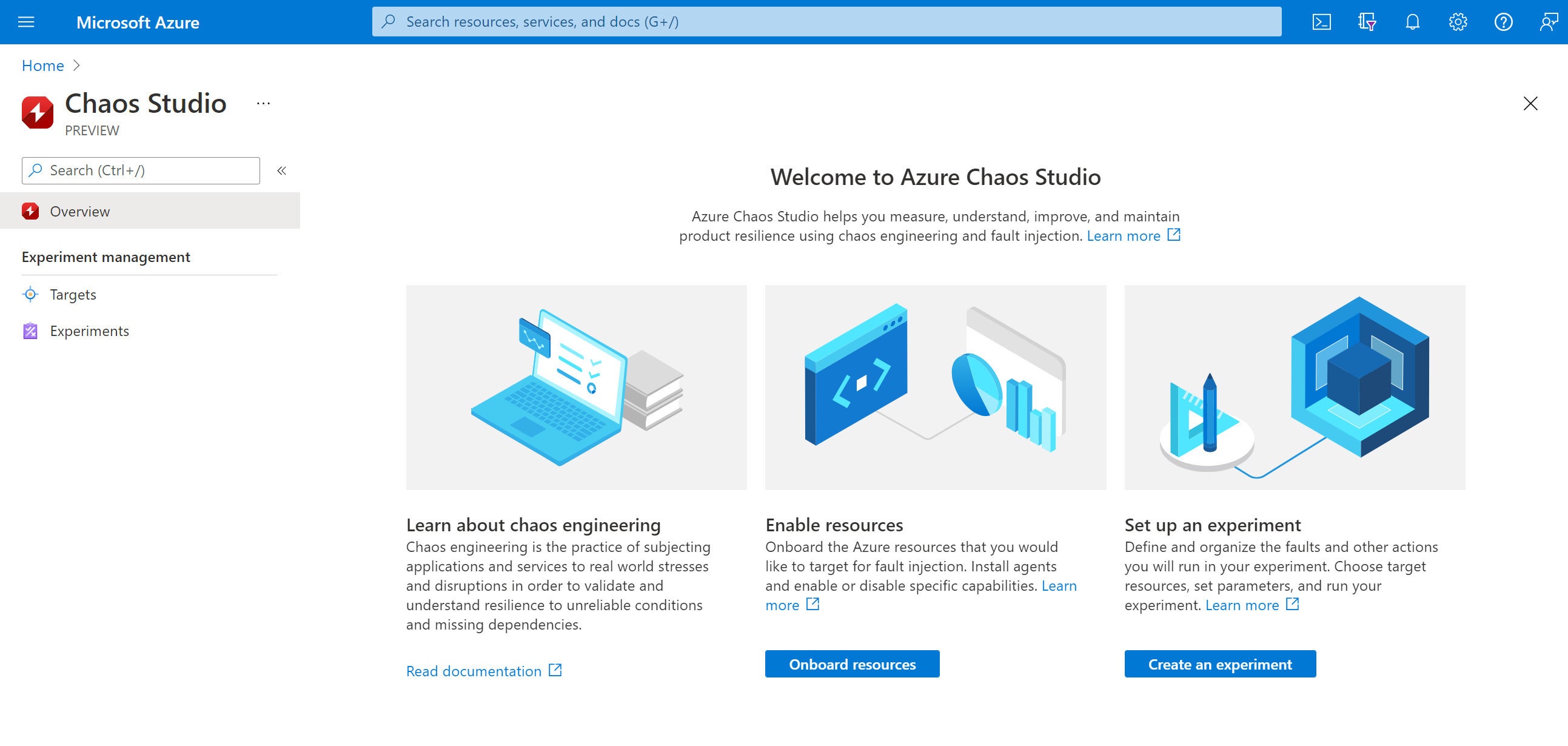This screenshot has height=746, width=1568.
Task: Click the Experiments clipboard icon
Action: coord(30,331)
